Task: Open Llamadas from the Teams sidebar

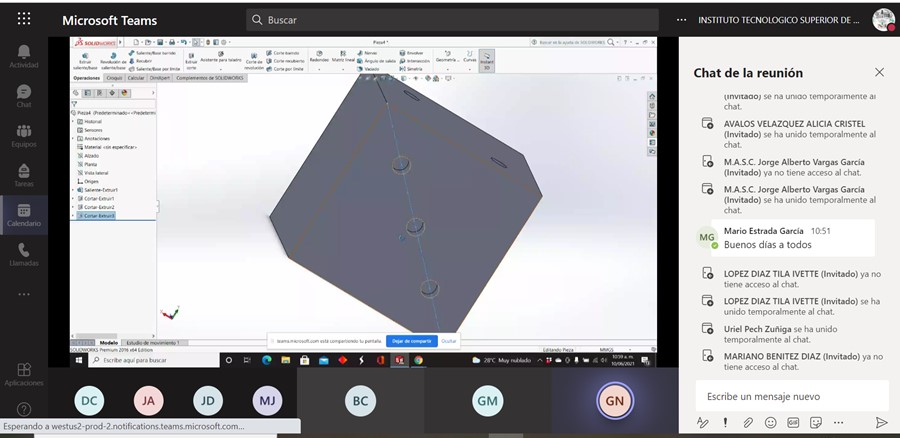Action: (x=24, y=255)
